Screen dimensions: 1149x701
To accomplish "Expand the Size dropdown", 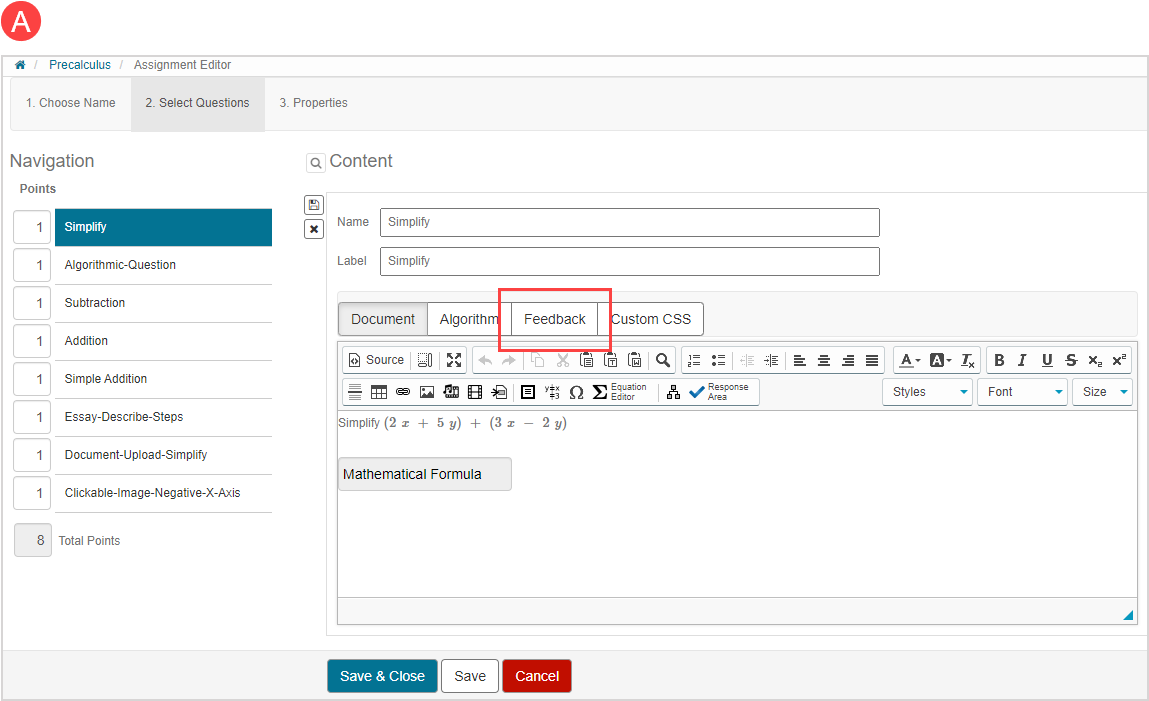I will pos(1103,392).
